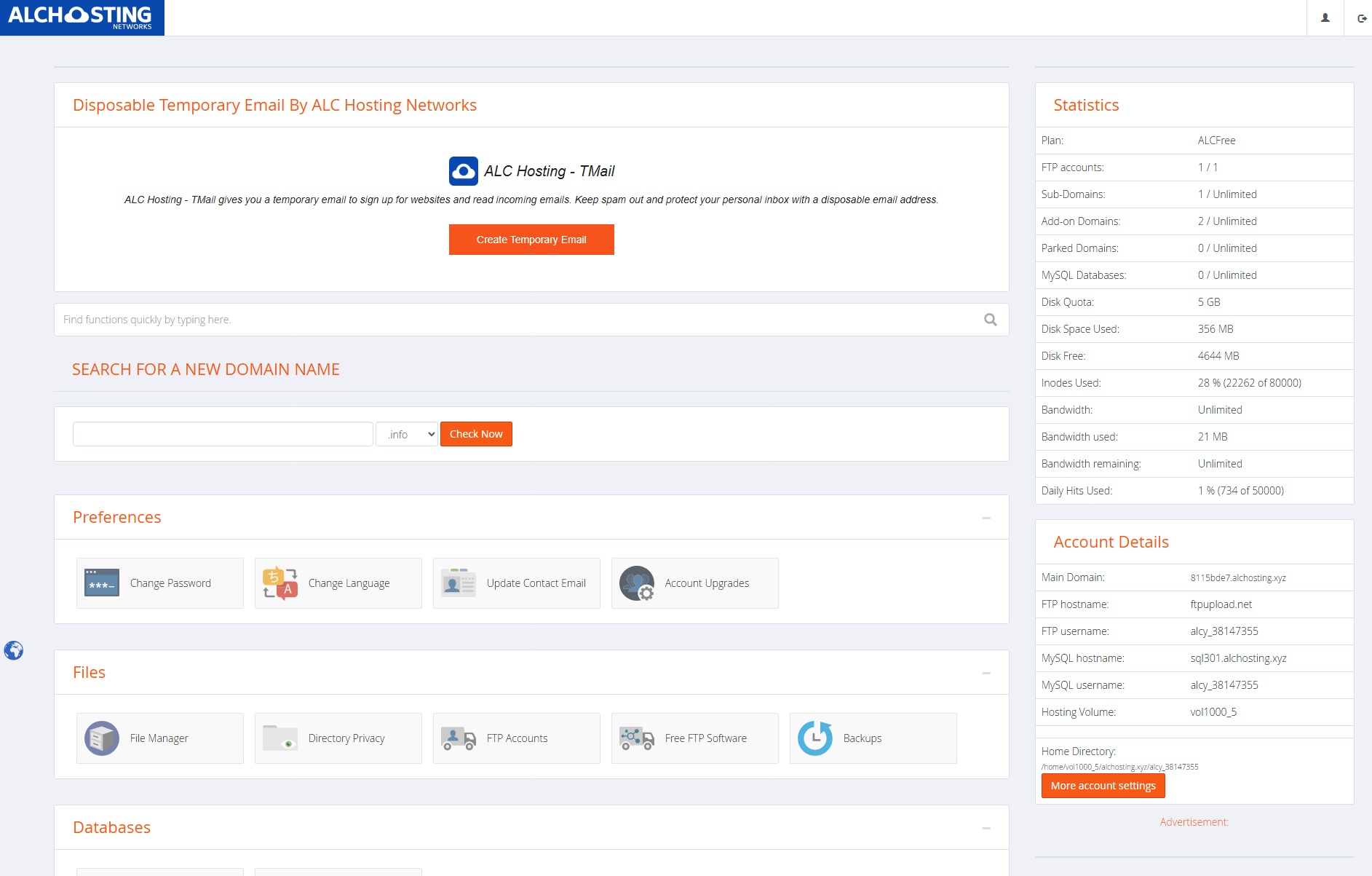Collapse the Files section
Viewport: 1372px width, 876px height.
[986, 673]
